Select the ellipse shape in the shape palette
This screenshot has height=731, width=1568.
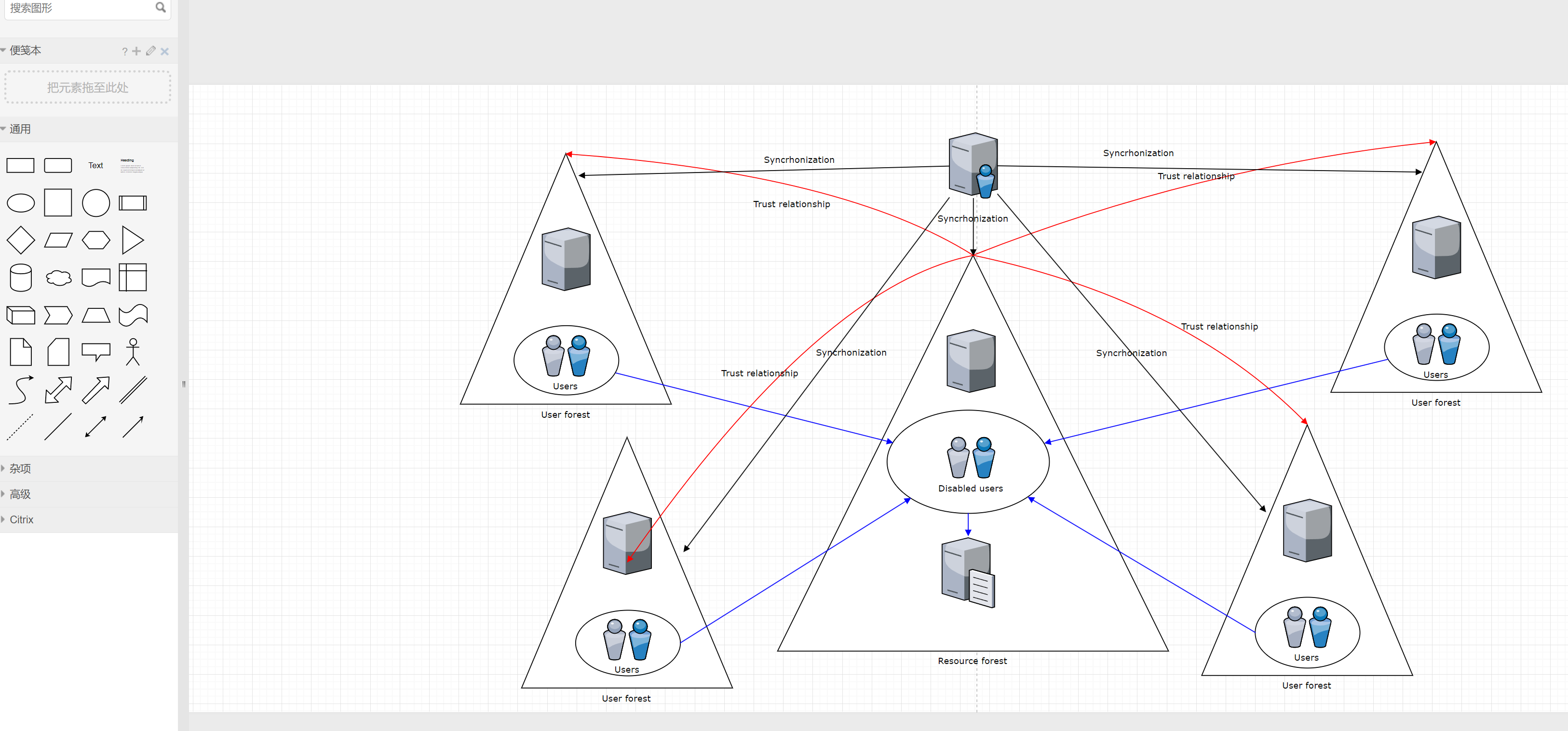[21, 203]
